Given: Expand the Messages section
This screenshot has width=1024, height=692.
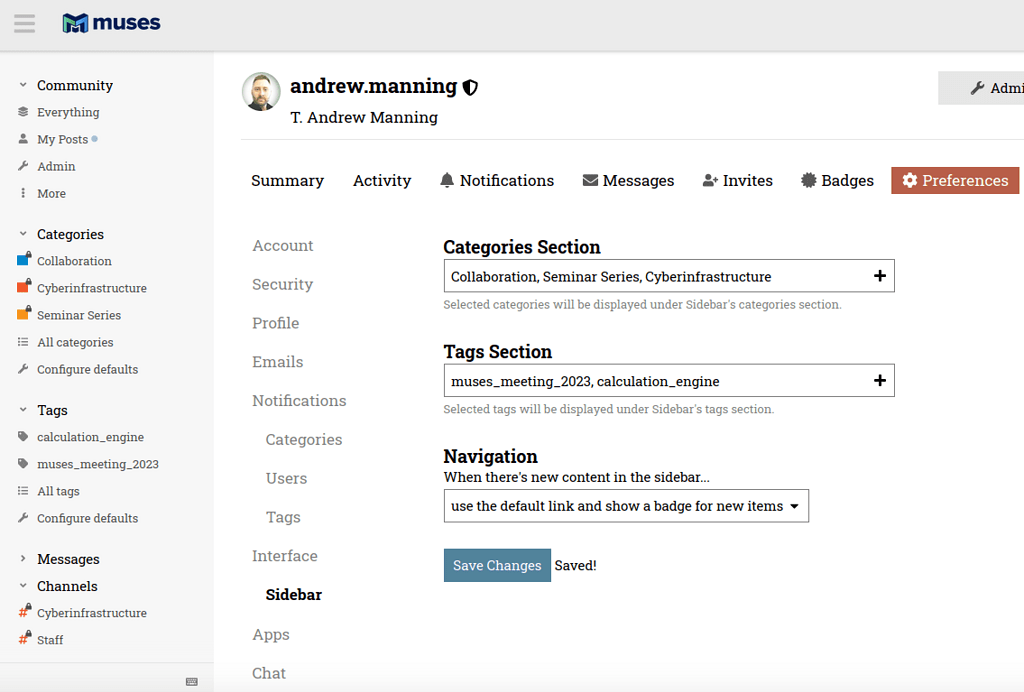Looking at the screenshot, I should pos(23,559).
